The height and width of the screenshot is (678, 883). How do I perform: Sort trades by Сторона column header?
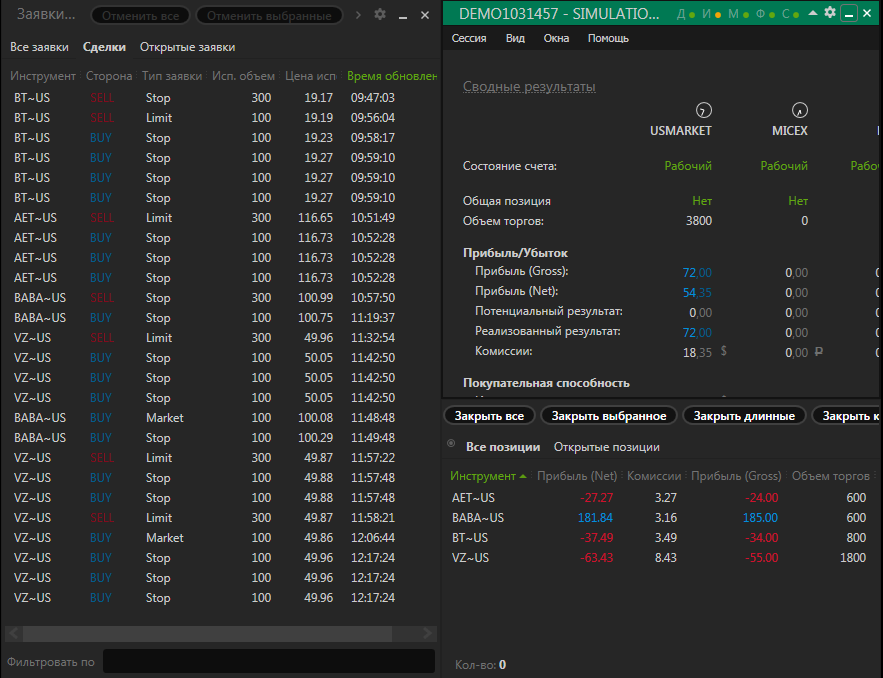coord(109,76)
